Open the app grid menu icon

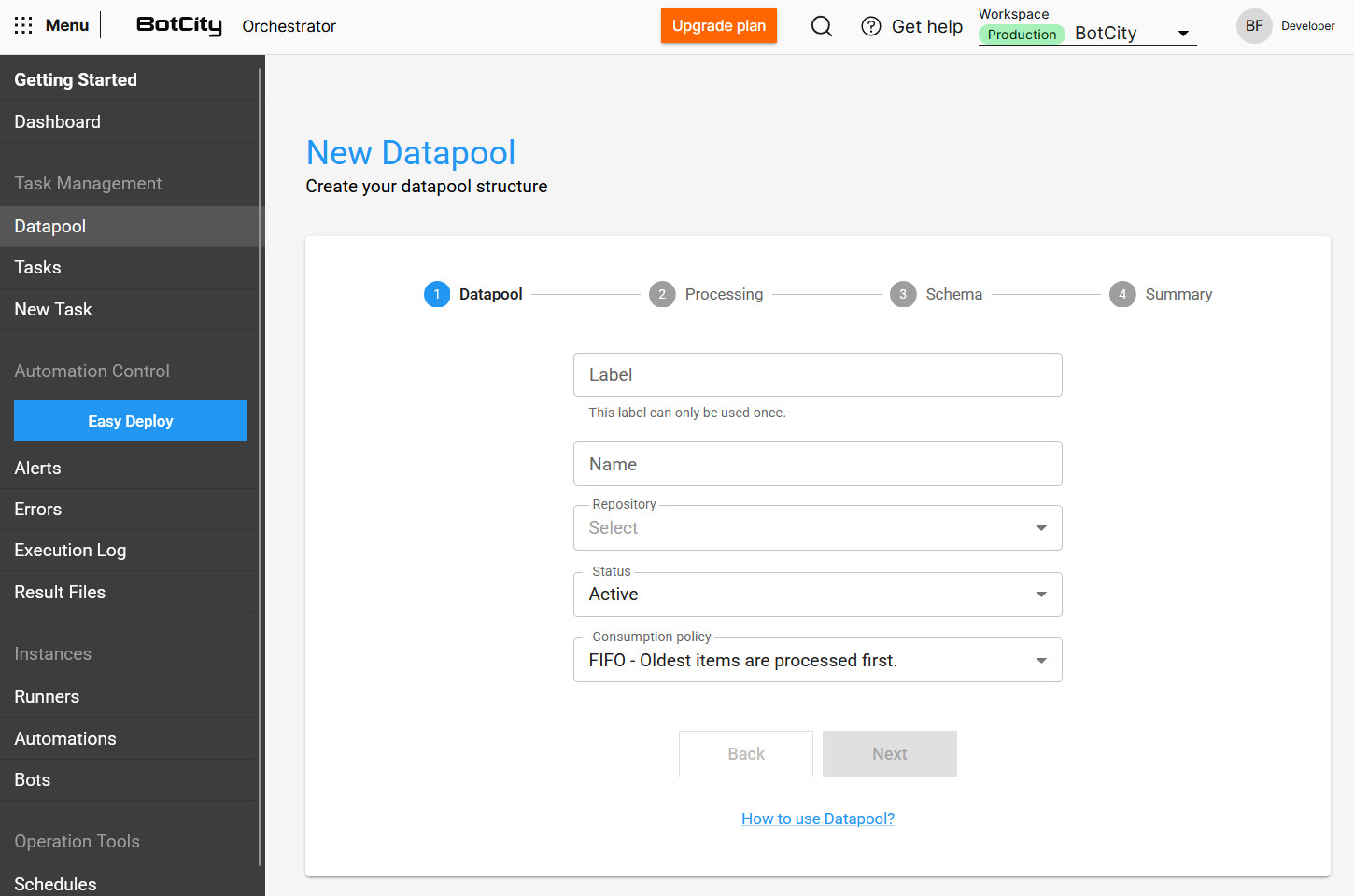(22, 25)
